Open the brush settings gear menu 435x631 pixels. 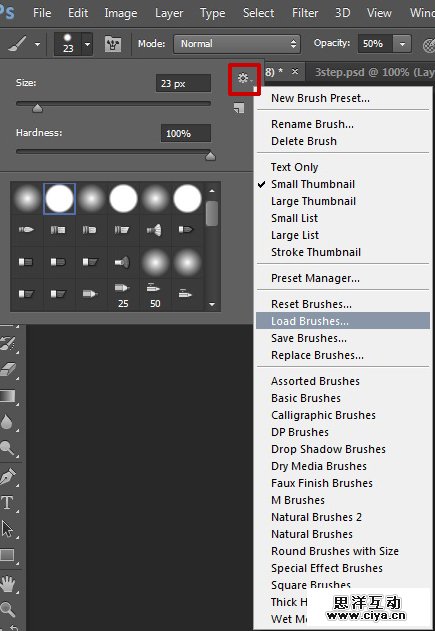pyautogui.click(x=244, y=78)
